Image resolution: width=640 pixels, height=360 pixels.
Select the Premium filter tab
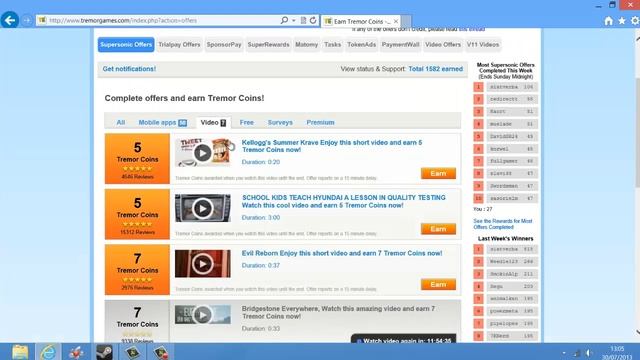[320, 122]
